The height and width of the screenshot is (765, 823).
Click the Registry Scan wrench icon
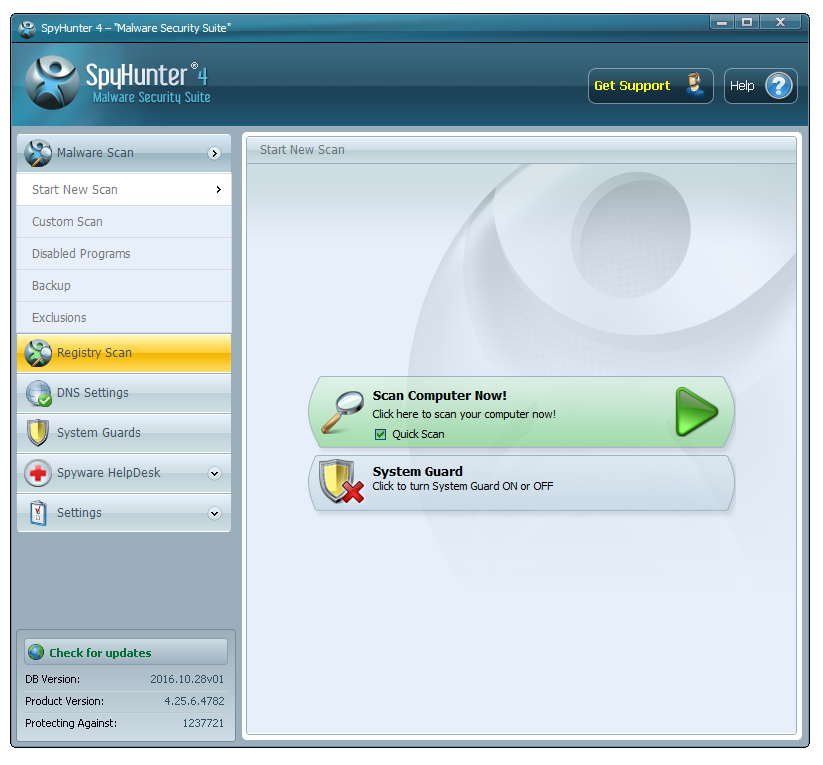click(38, 353)
